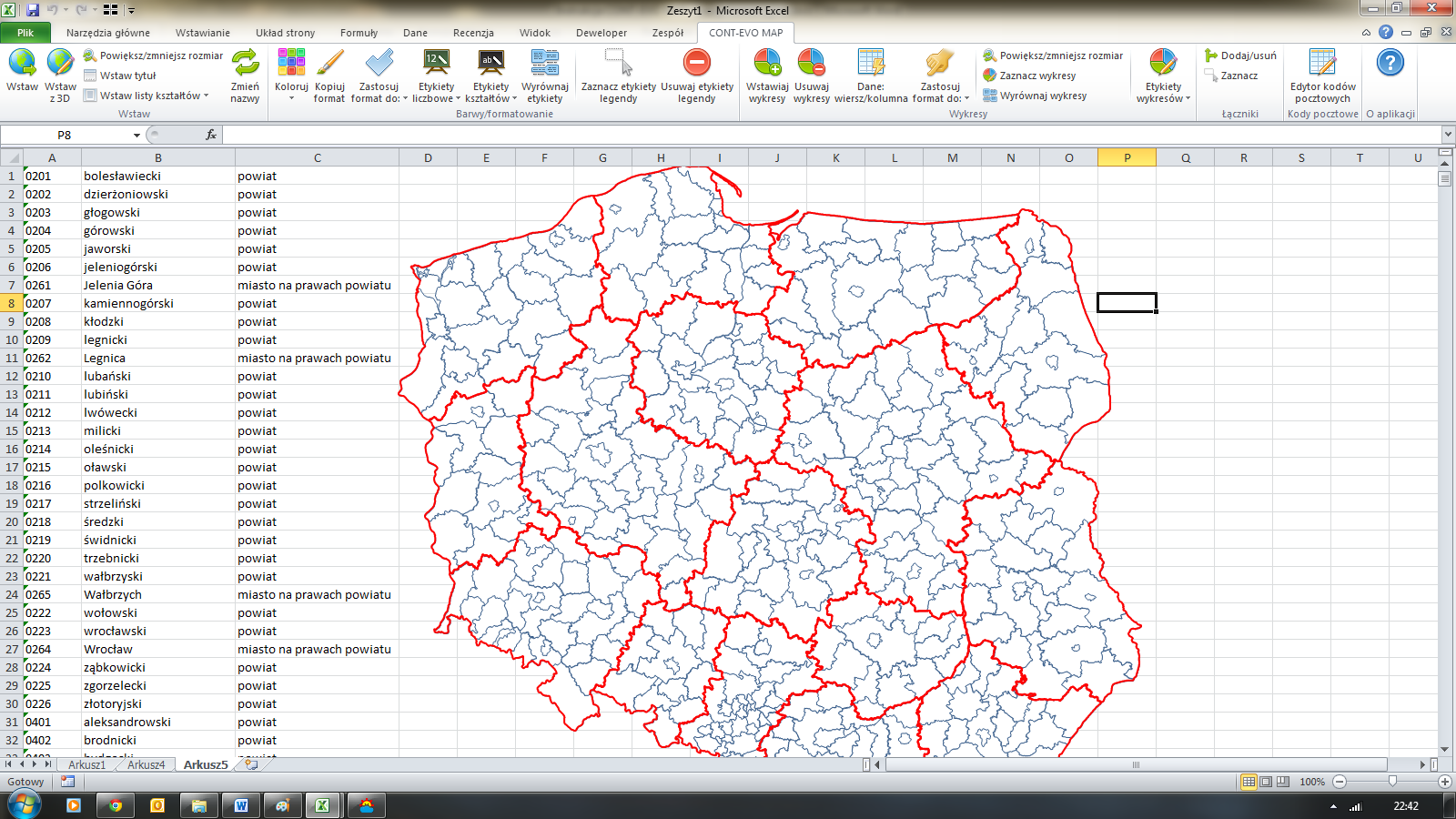Select column P header
The width and height of the screenshot is (1456, 819).
(1127, 157)
